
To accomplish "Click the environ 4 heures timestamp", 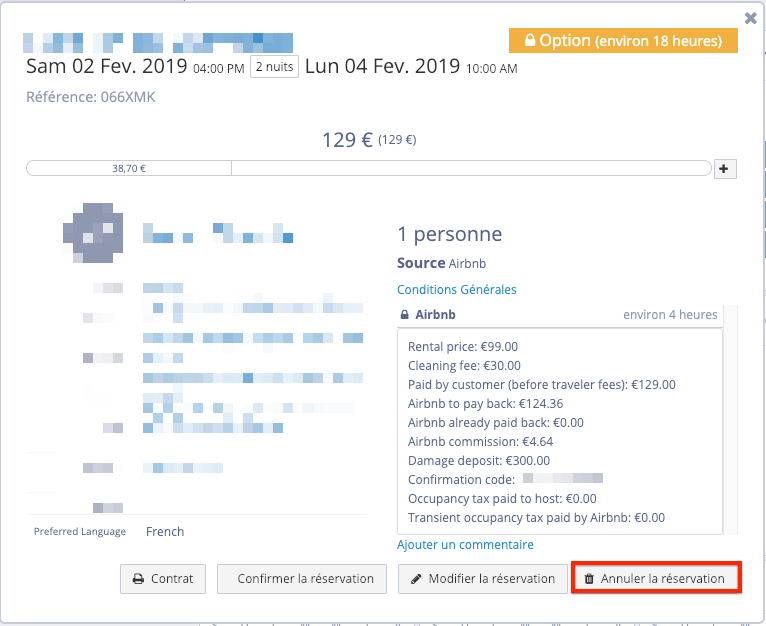I will coord(670,315).
